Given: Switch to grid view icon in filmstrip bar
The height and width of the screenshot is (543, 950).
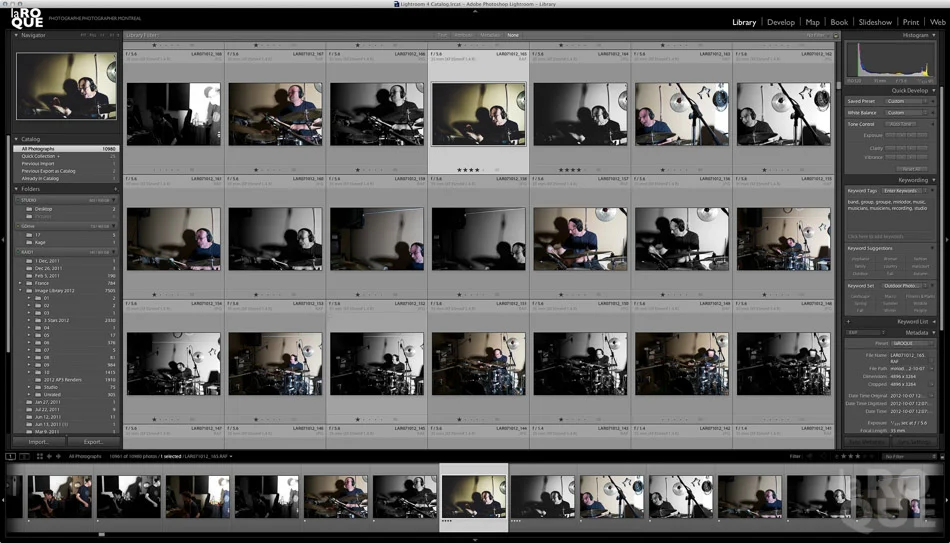Looking at the screenshot, I should click(40, 456).
